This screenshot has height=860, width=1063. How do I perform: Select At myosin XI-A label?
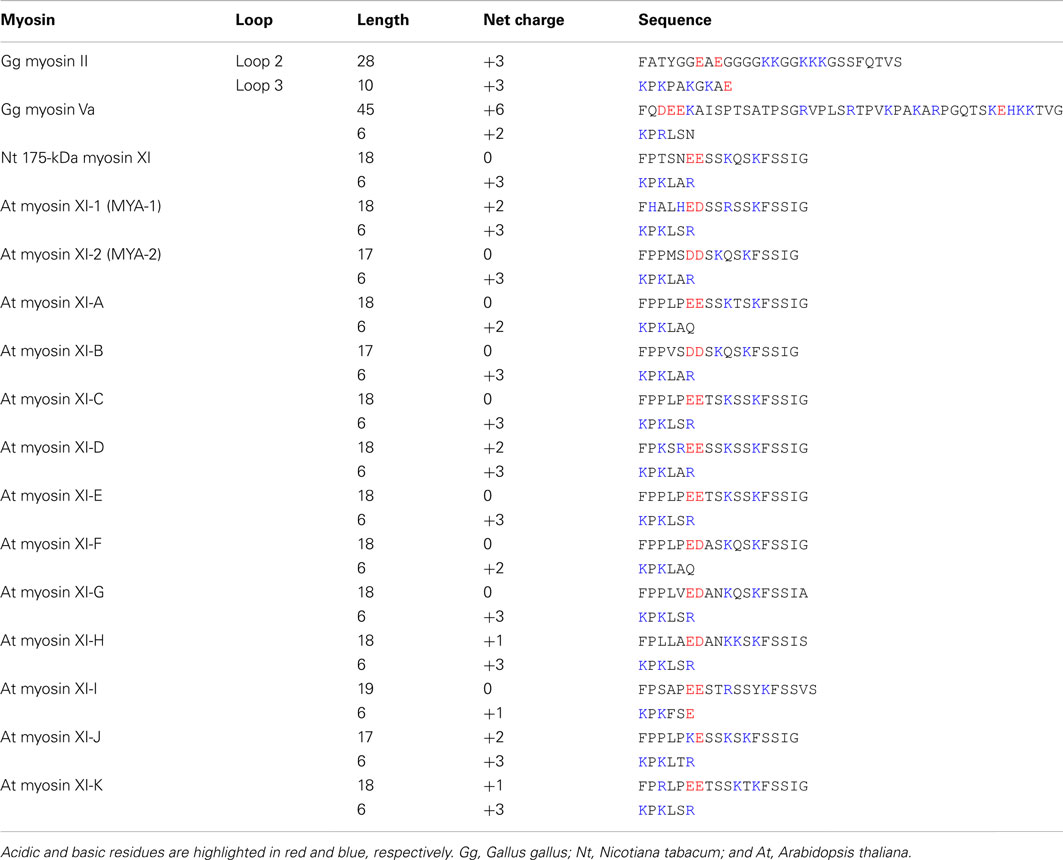(x=52, y=303)
